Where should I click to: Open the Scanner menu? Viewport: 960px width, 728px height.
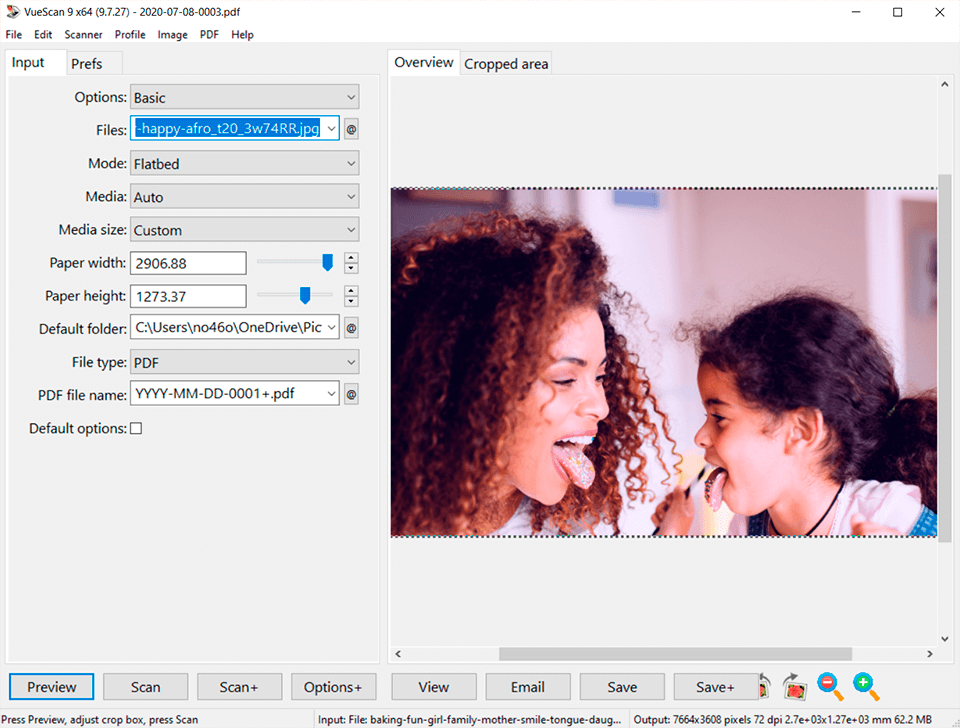click(x=83, y=34)
